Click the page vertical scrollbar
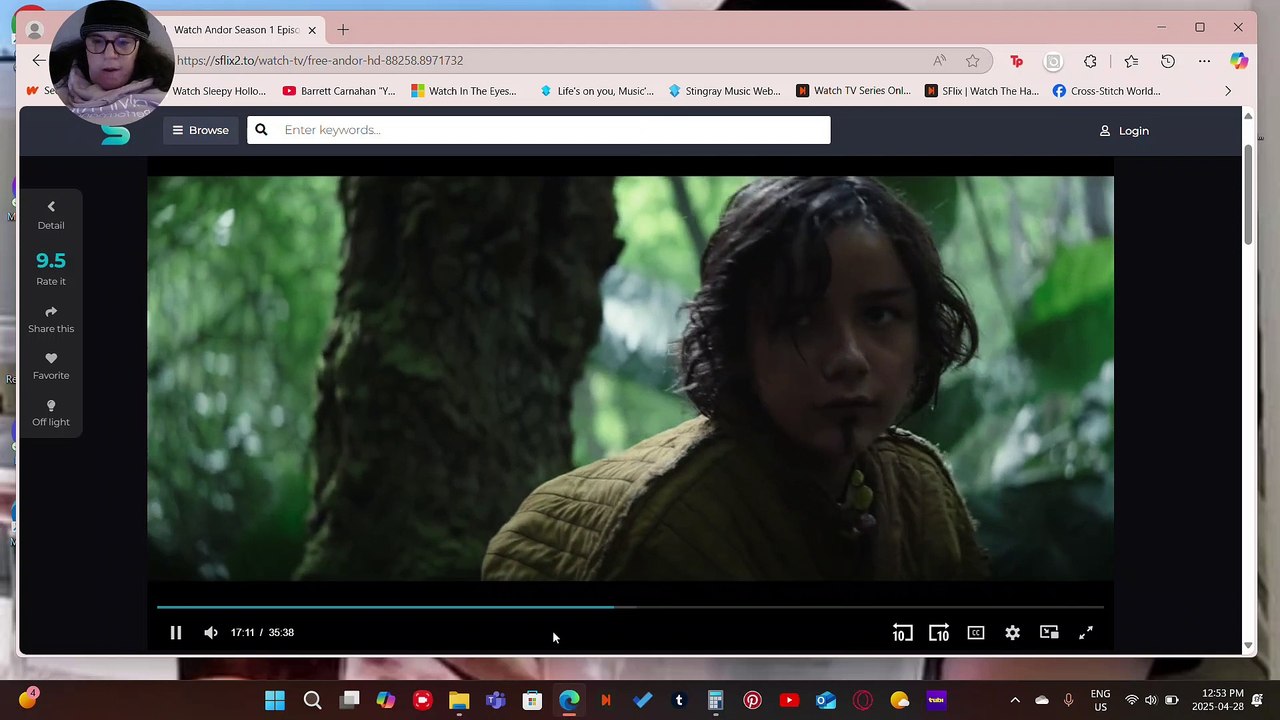Image resolution: width=1280 pixels, height=720 pixels. (1248, 195)
